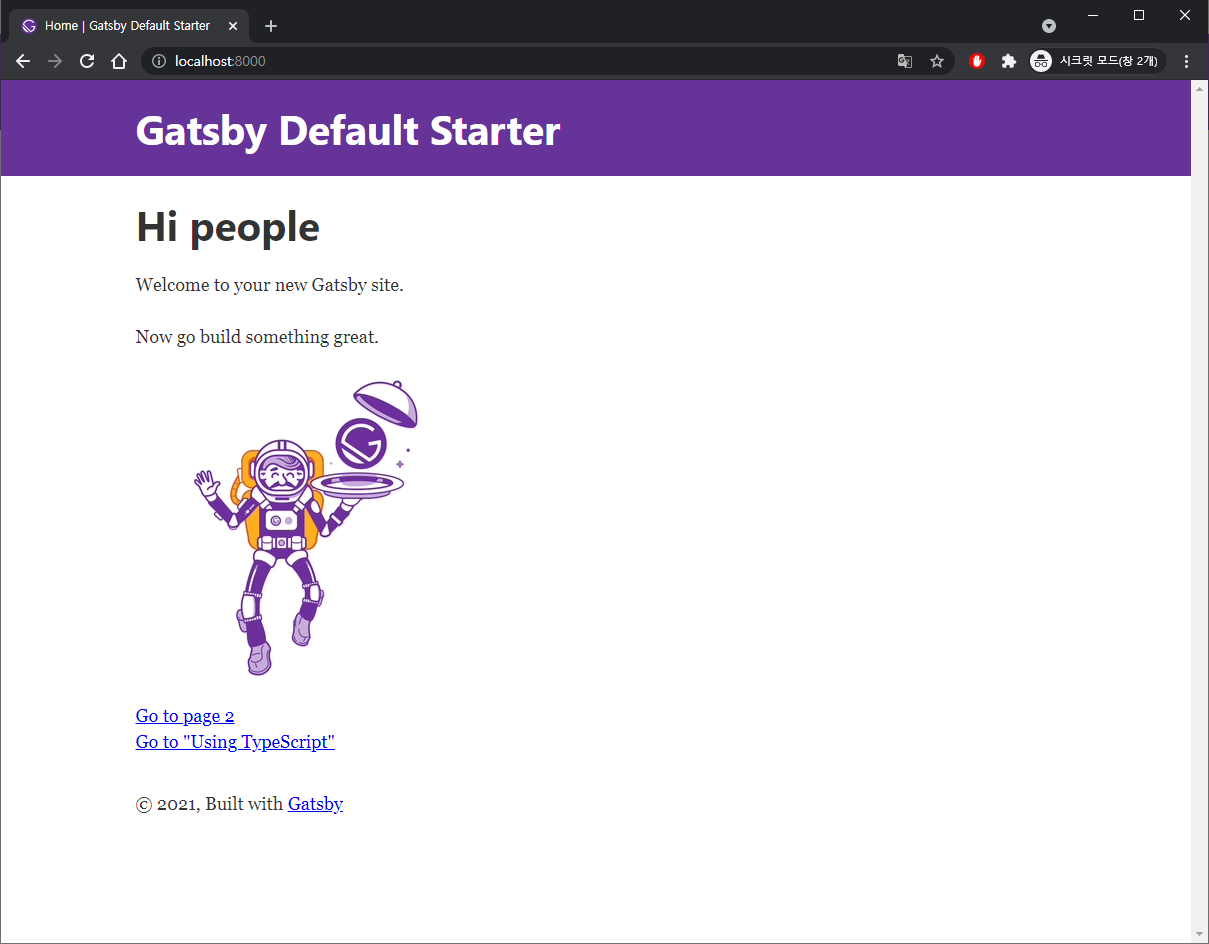Click the Gatsby astronaut image
The image size is (1209, 944).
click(x=306, y=528)
